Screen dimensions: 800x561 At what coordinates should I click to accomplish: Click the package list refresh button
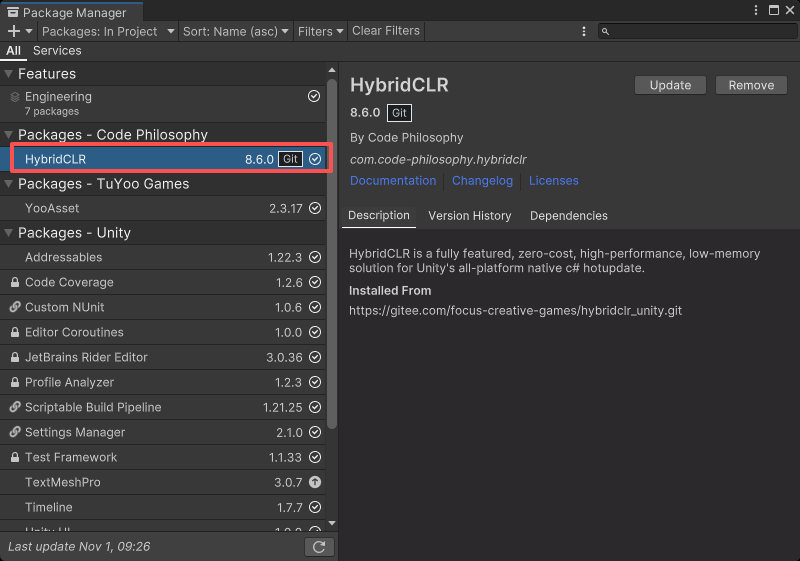[319, 547]
